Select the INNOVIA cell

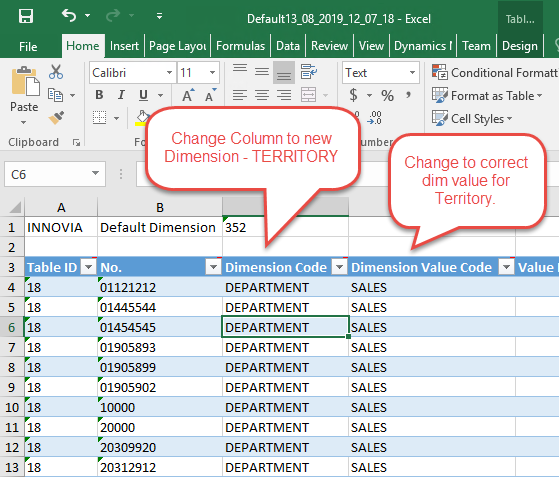pyautogui.click(x=61, y=227)
